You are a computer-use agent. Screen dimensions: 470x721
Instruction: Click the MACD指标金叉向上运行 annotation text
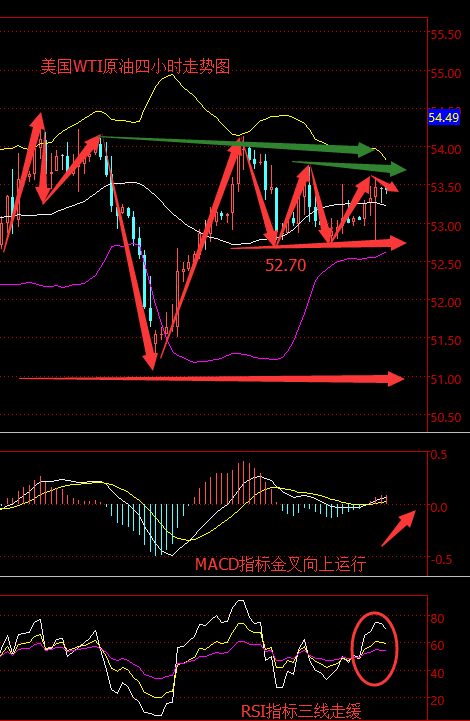tap(281, 564)
